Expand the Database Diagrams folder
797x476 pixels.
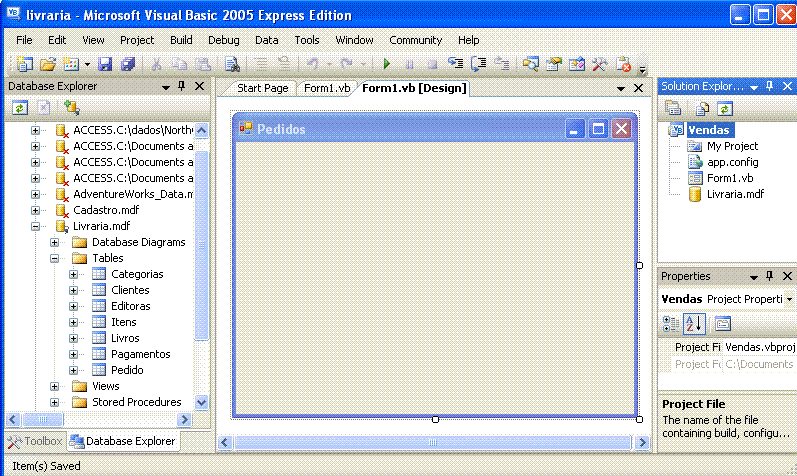(x=54, y=243)
